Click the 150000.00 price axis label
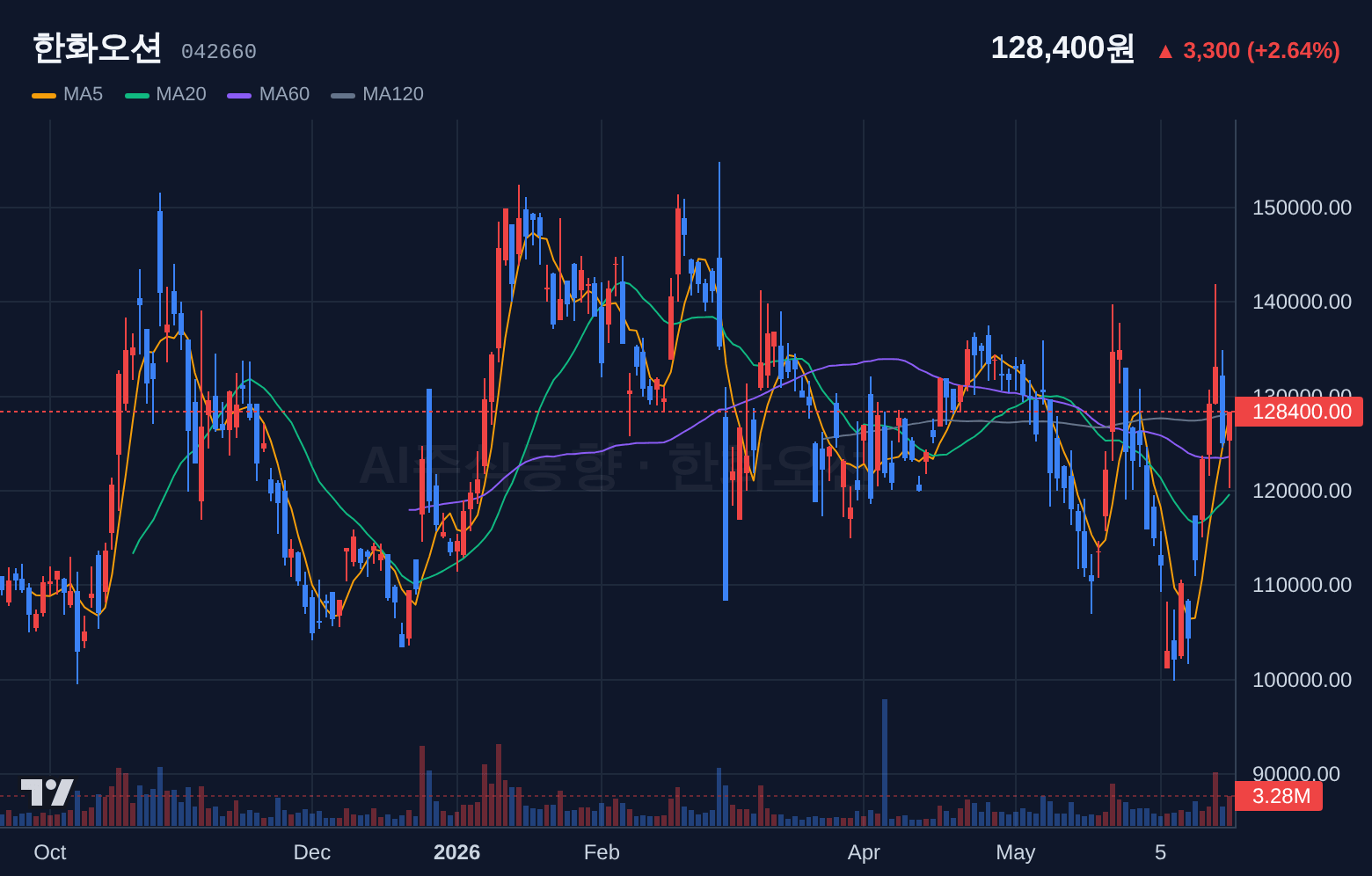This screenshot has height=876, width=1372. click(1302, 208)
